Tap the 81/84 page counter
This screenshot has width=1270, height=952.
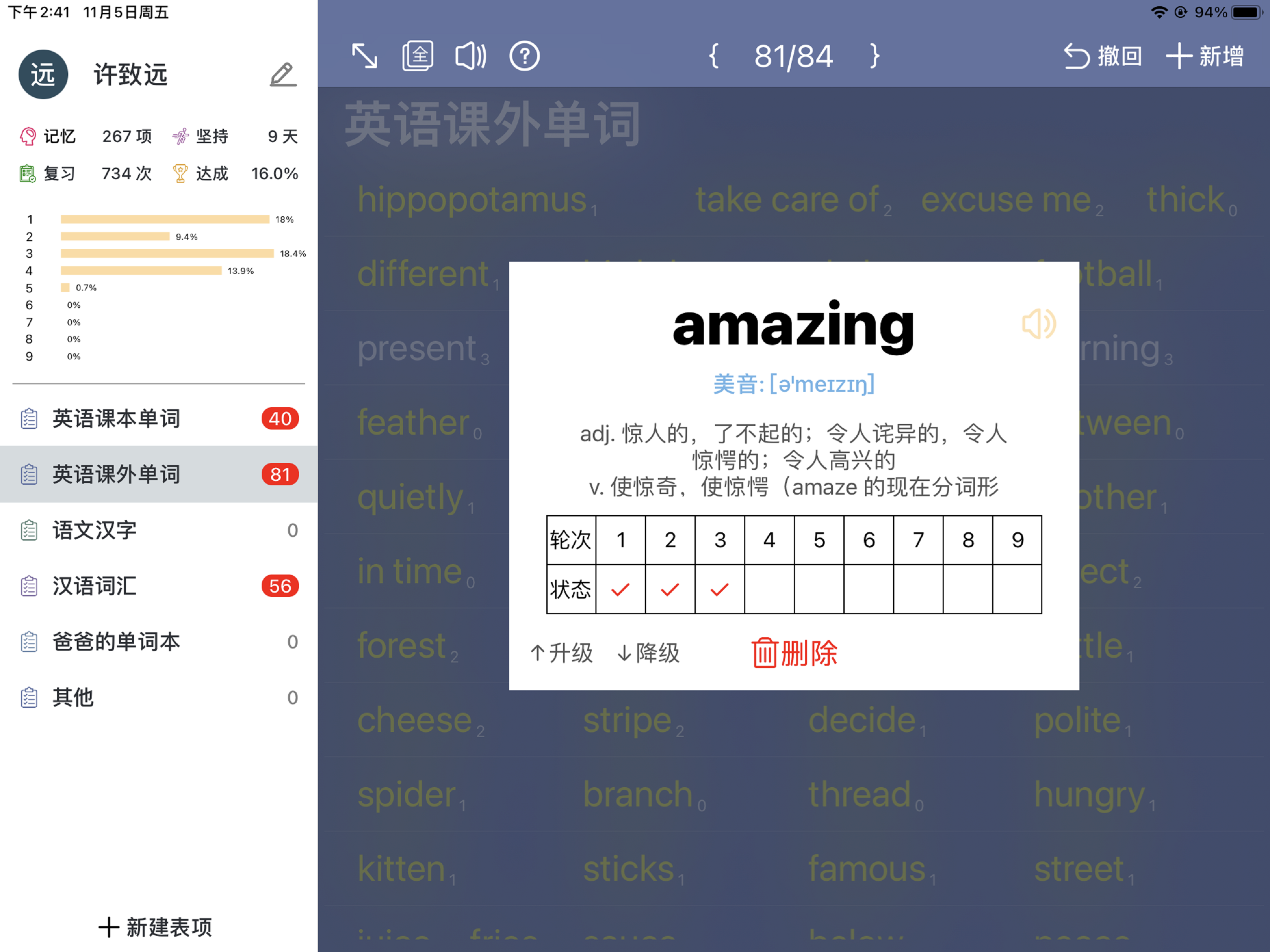794,56
